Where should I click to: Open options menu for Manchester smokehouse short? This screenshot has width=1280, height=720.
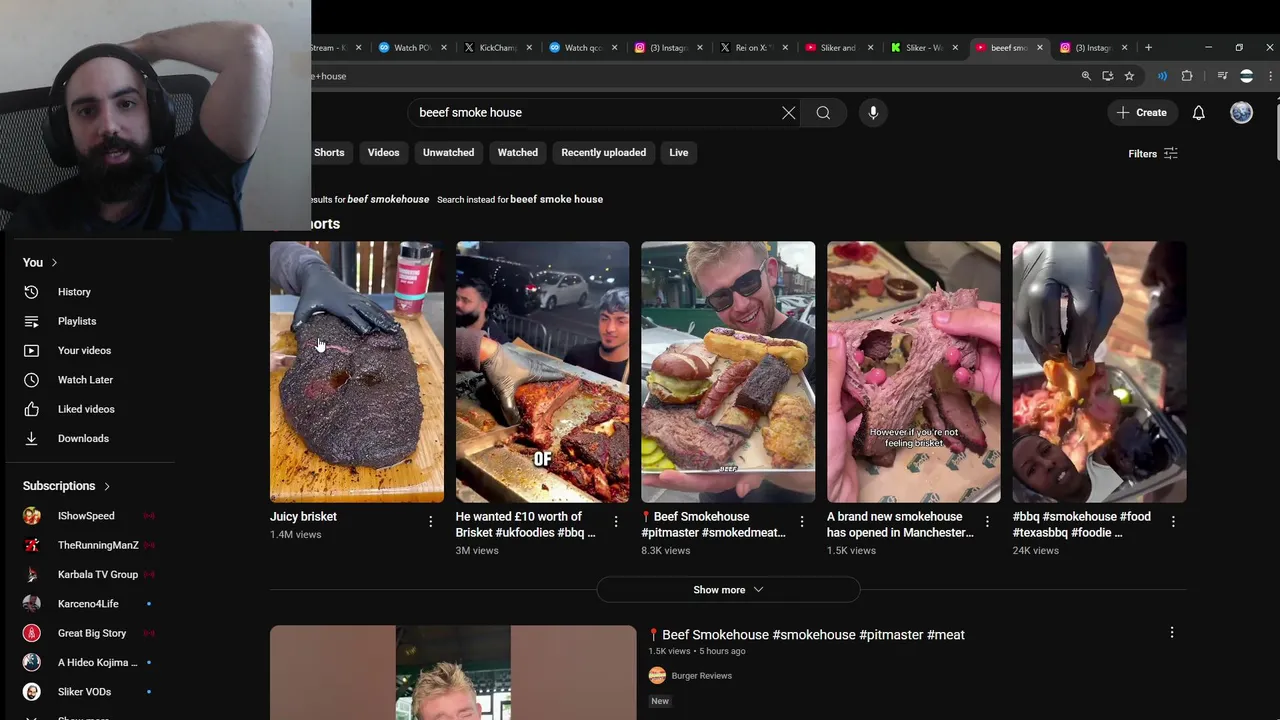(987, 522)
